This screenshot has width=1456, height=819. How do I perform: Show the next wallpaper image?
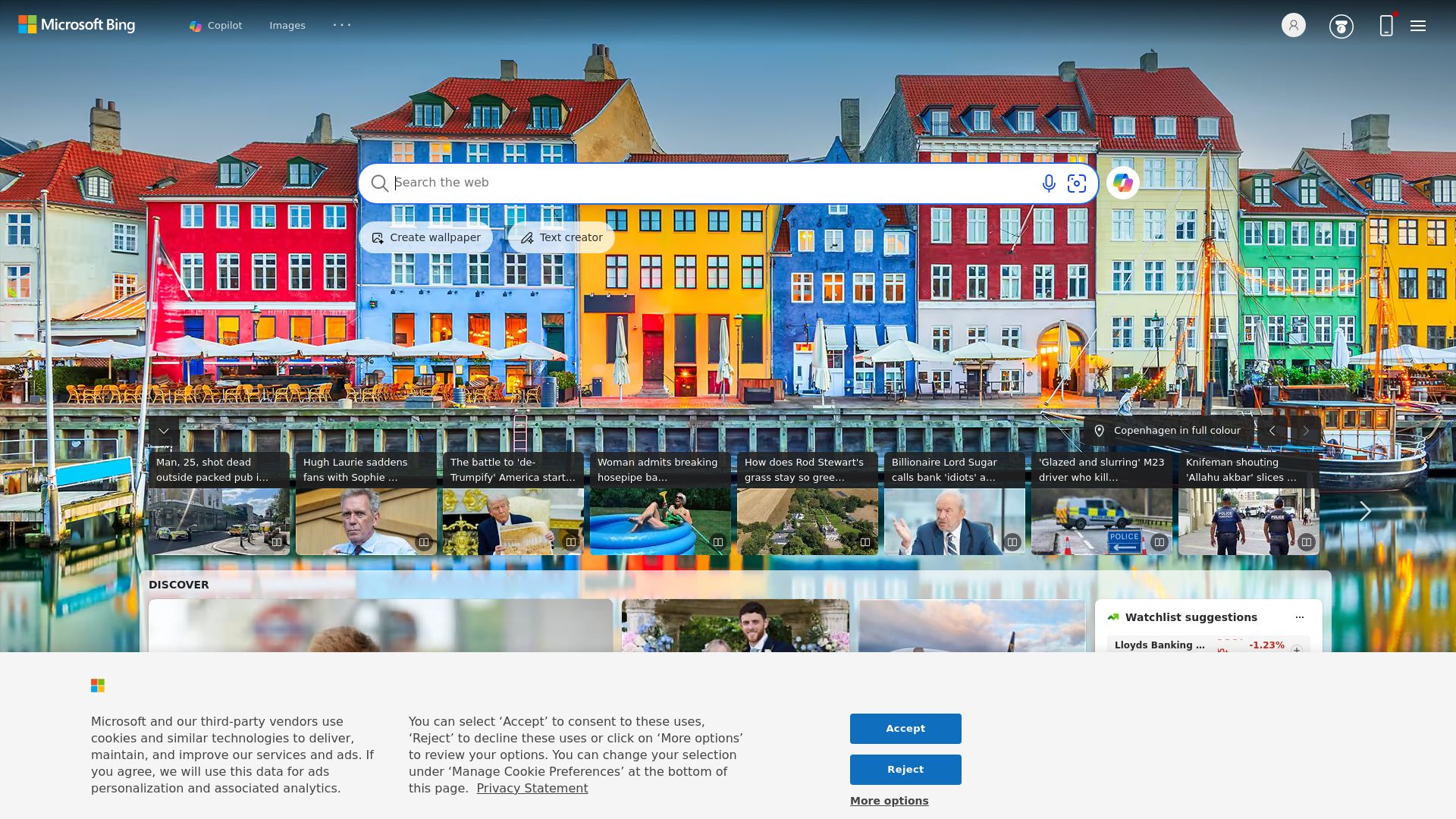[1306, 431]
